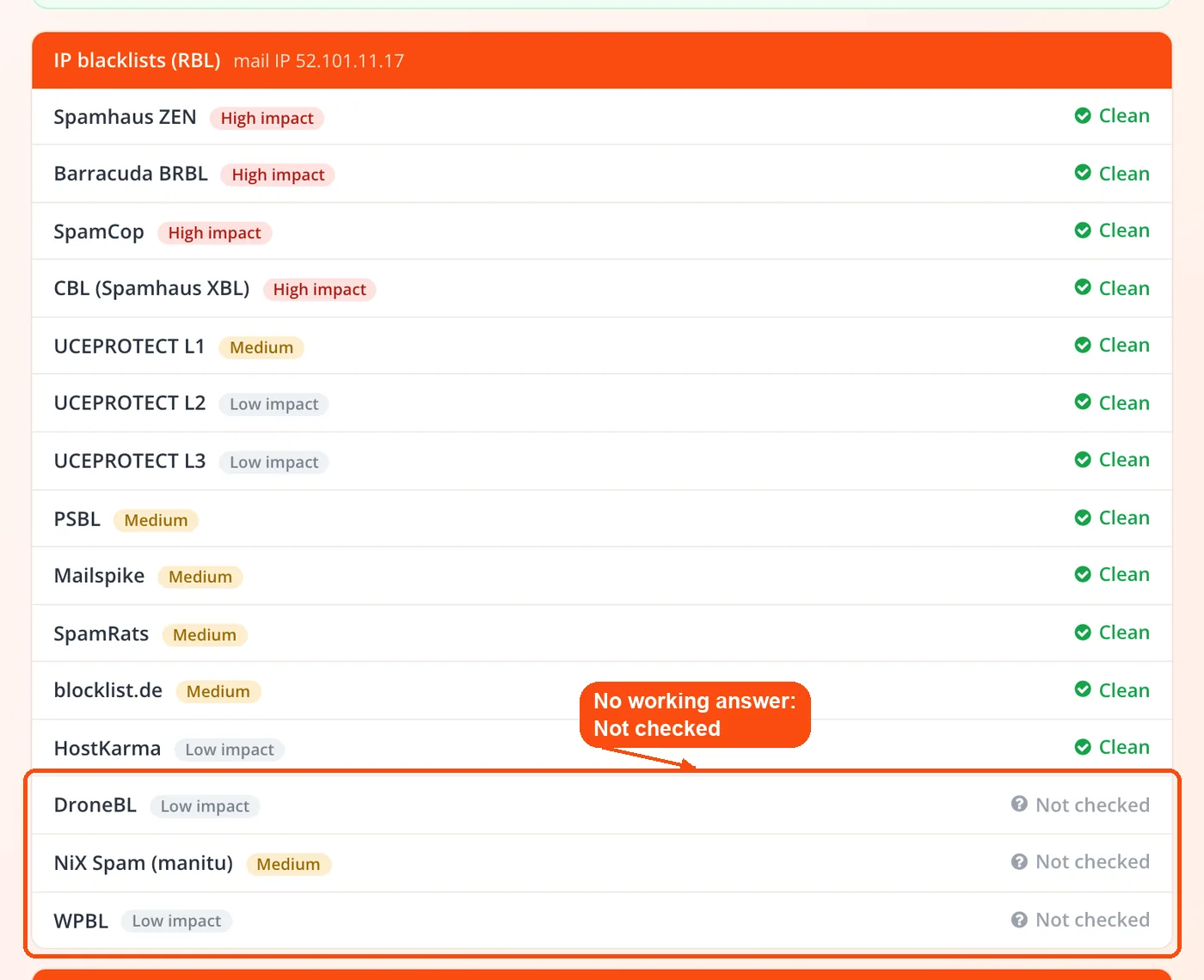Click the "Clean" status text for Mailspike
Image resolution: width=1204 pixels, height=980 pixels.
[1124, 574]
